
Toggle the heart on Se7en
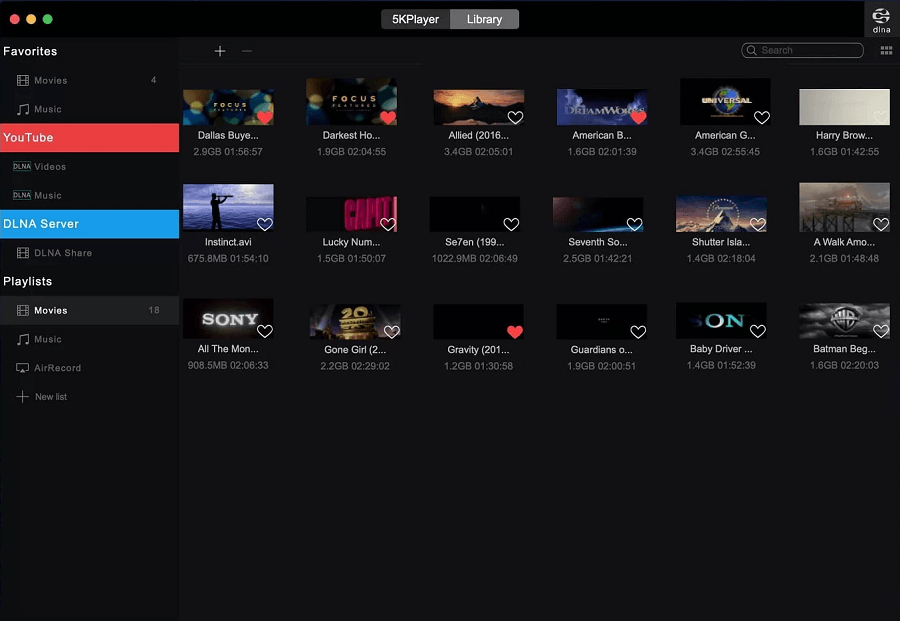point(511,224)
